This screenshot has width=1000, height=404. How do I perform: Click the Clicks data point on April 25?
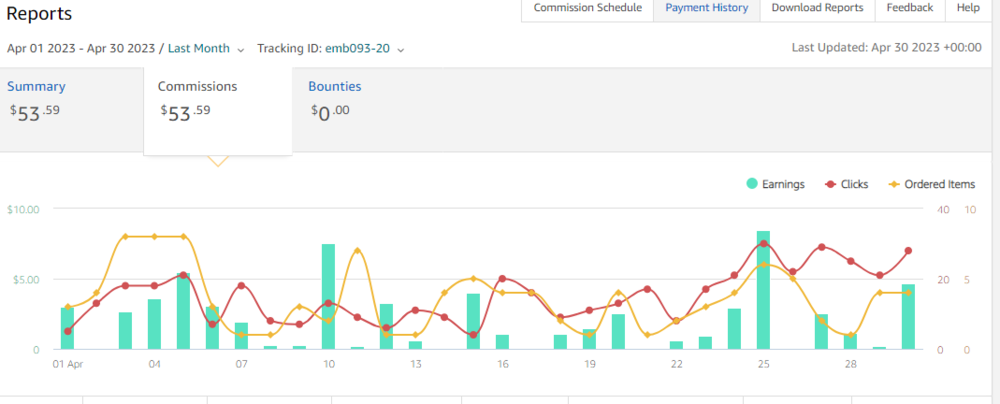point(764,244)
